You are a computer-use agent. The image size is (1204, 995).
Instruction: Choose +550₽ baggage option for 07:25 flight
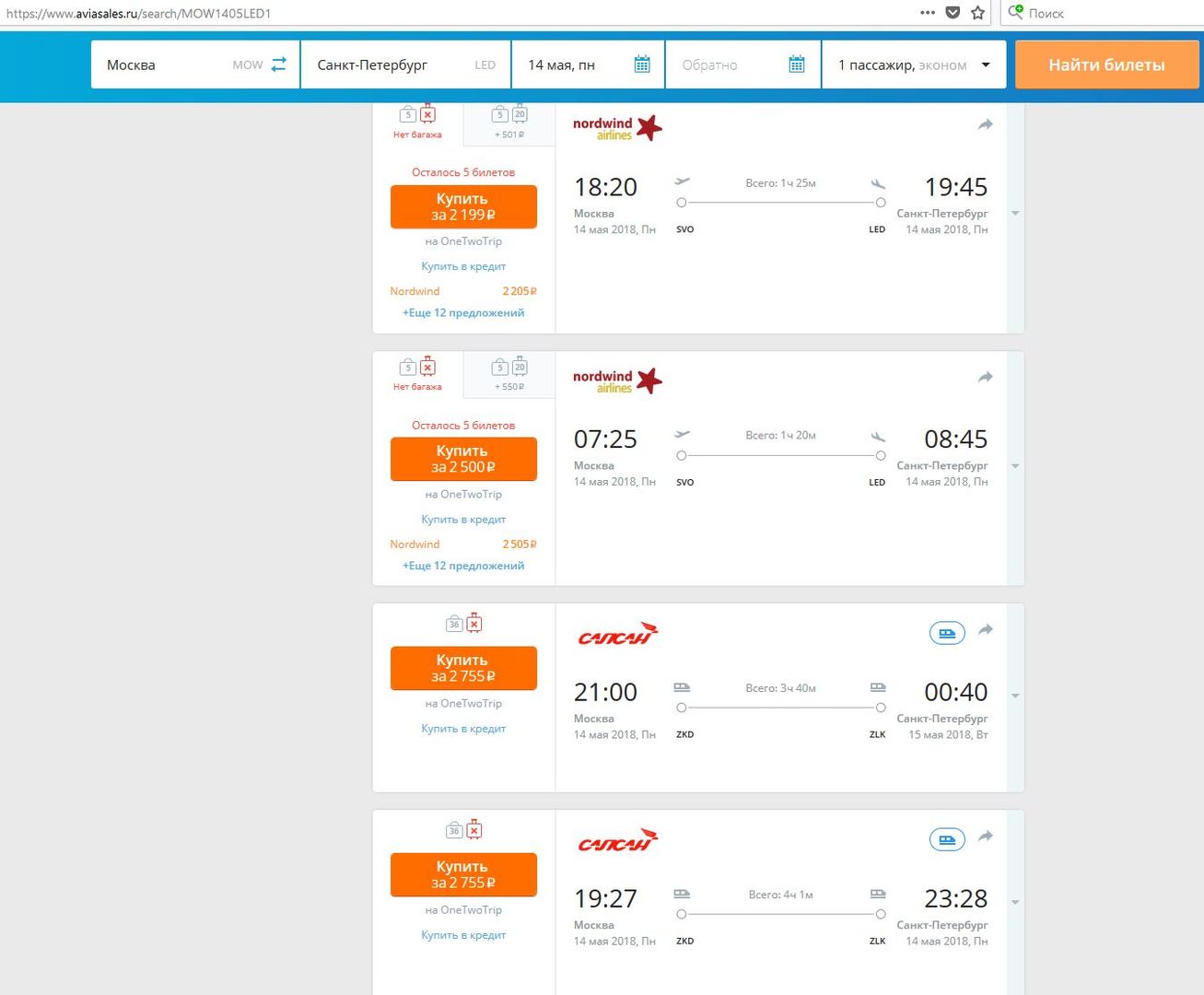[509, 375]
